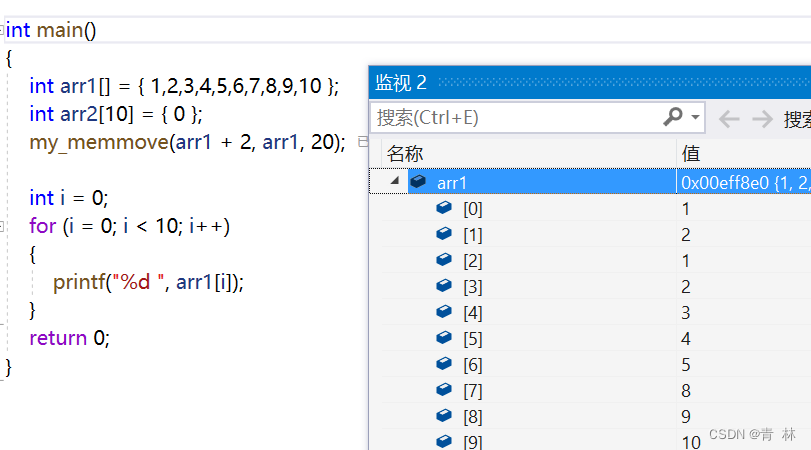Select the [1] row name

point(473,235)
